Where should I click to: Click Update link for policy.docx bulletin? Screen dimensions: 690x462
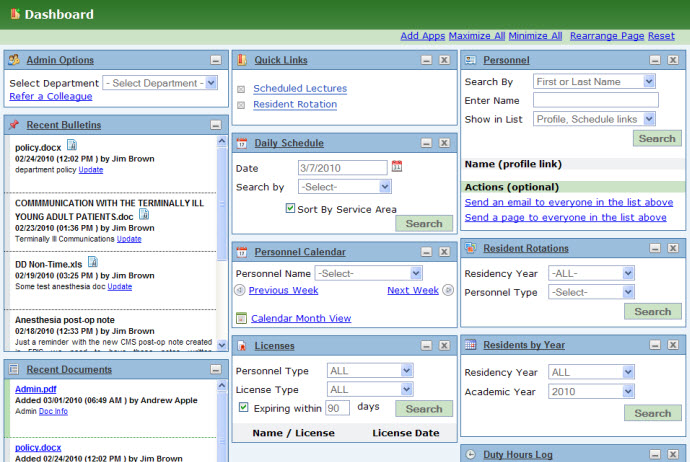[91, 170]
